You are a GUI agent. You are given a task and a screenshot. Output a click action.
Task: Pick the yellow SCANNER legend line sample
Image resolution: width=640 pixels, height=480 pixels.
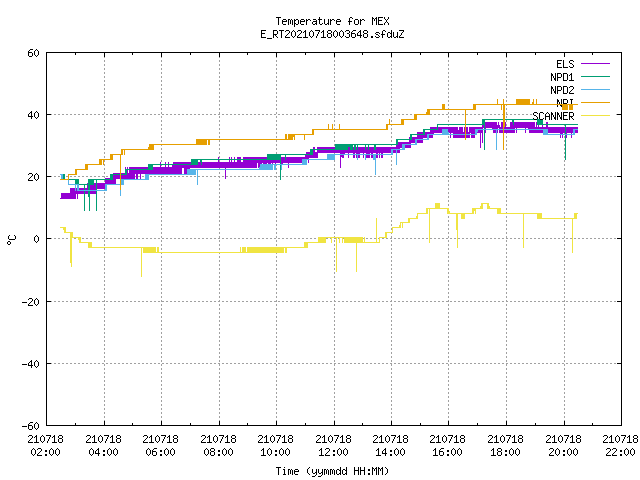(595, 116)
